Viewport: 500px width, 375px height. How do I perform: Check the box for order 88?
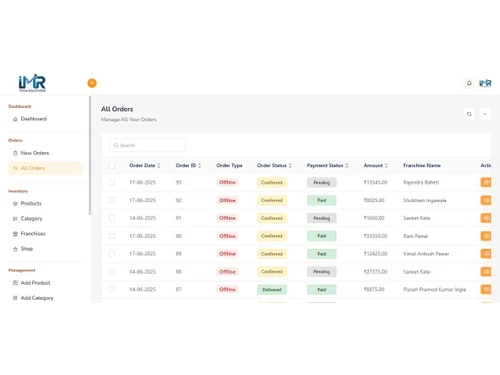pyautogui.click(x=112, y=272)
